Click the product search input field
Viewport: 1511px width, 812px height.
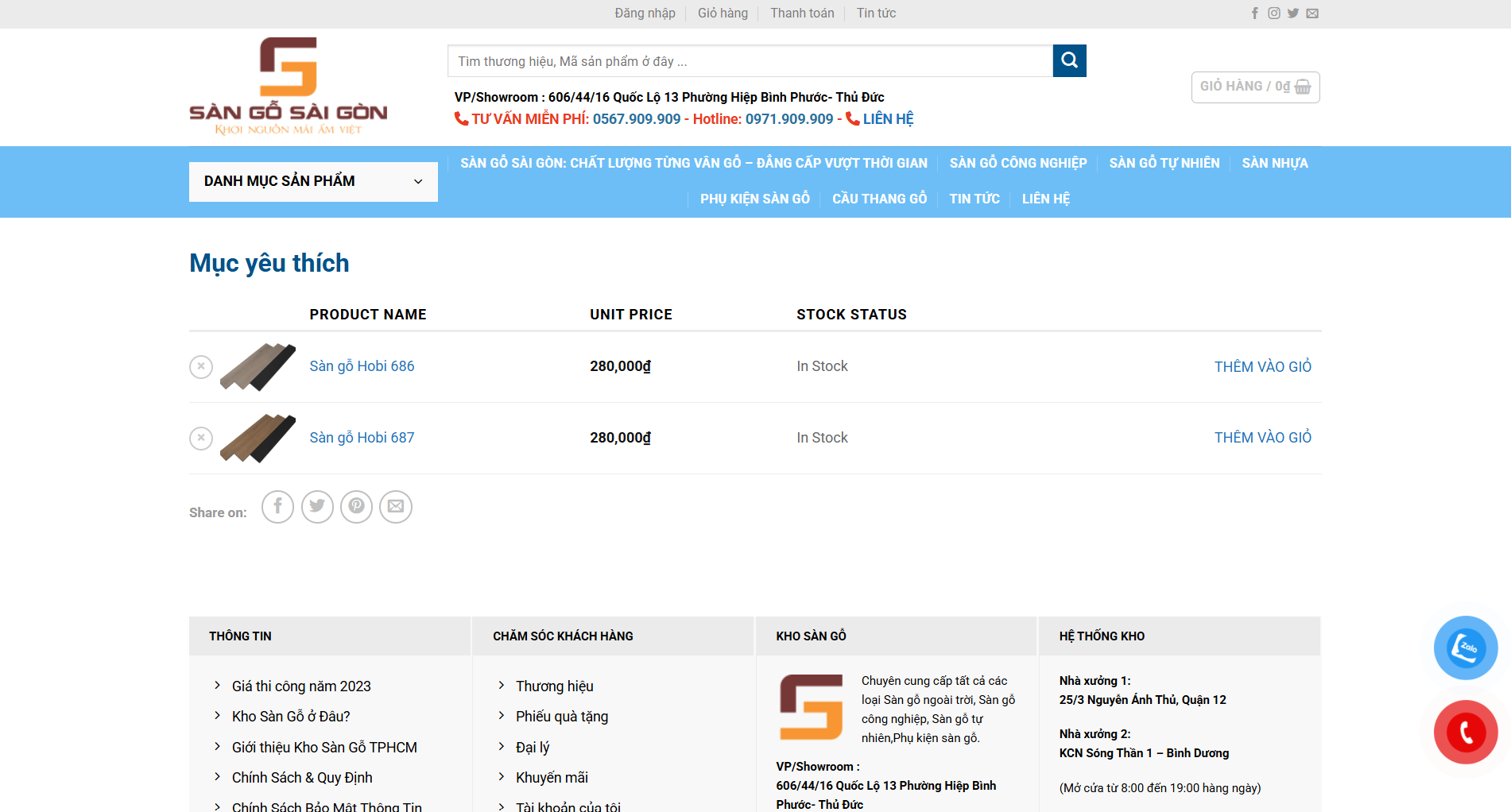pos(750,61)
